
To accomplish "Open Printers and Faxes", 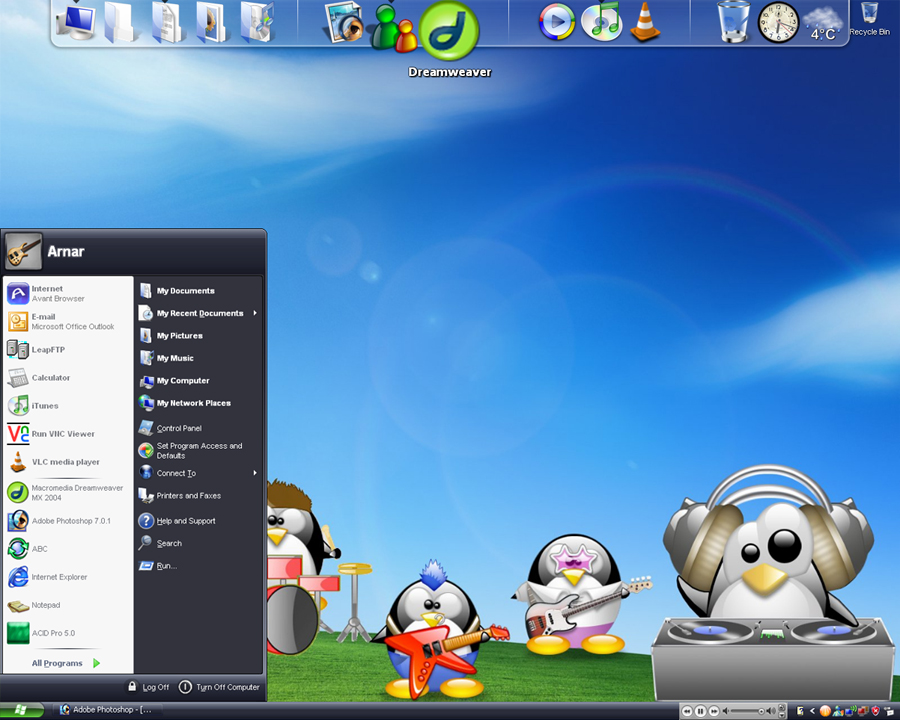I will click(x=198, y=495).
